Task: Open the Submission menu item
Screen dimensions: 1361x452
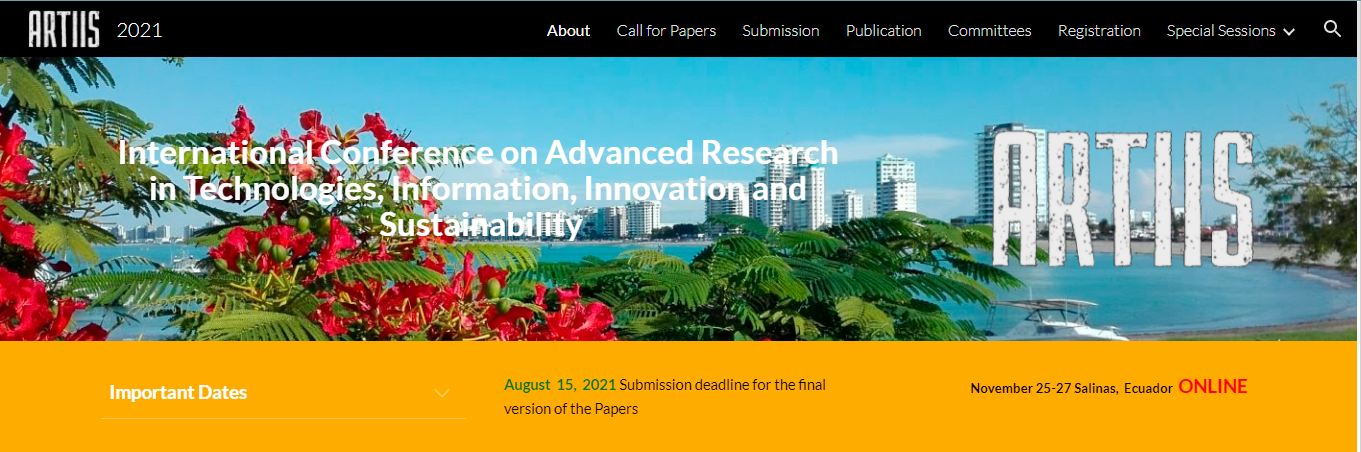Action: pos(781,31)
